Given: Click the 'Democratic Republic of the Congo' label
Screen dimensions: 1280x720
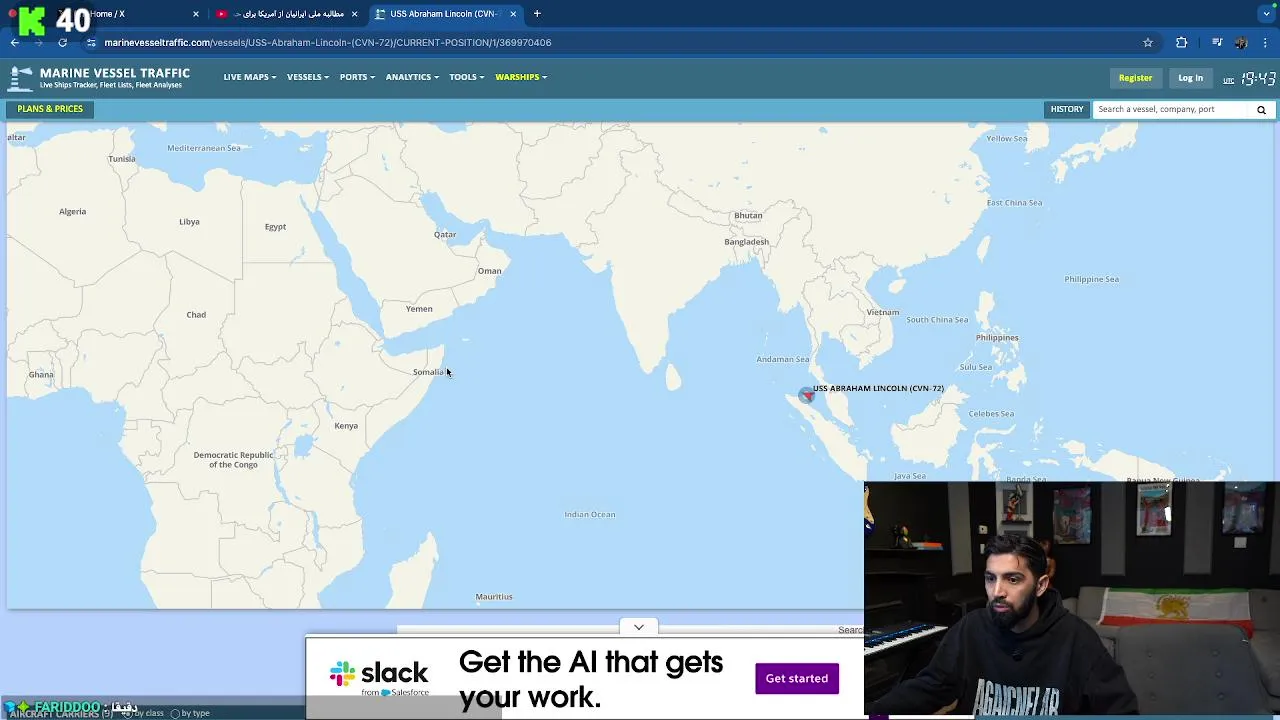Looking at the screenshot, I should click(233, 460).
